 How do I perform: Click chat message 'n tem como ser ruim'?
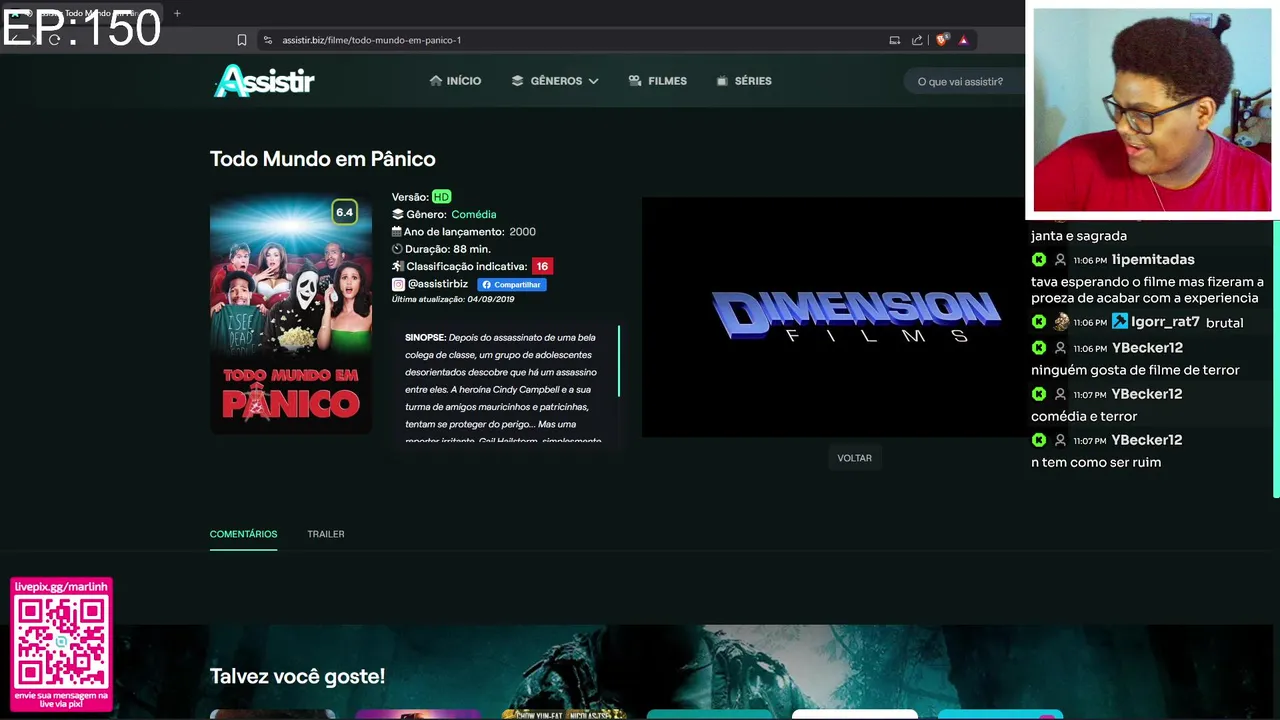click(x=1096, y=462)
